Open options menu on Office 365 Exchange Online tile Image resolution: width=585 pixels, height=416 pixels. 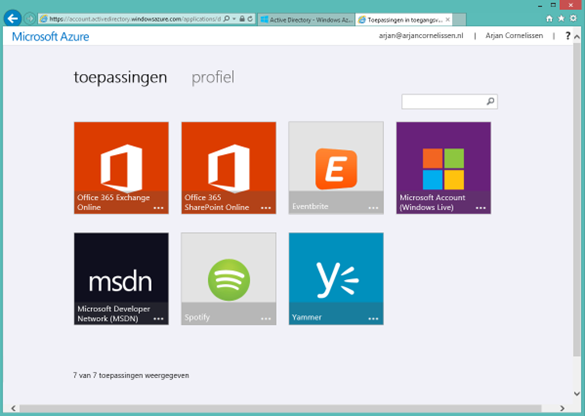click(x=159, y=208)
